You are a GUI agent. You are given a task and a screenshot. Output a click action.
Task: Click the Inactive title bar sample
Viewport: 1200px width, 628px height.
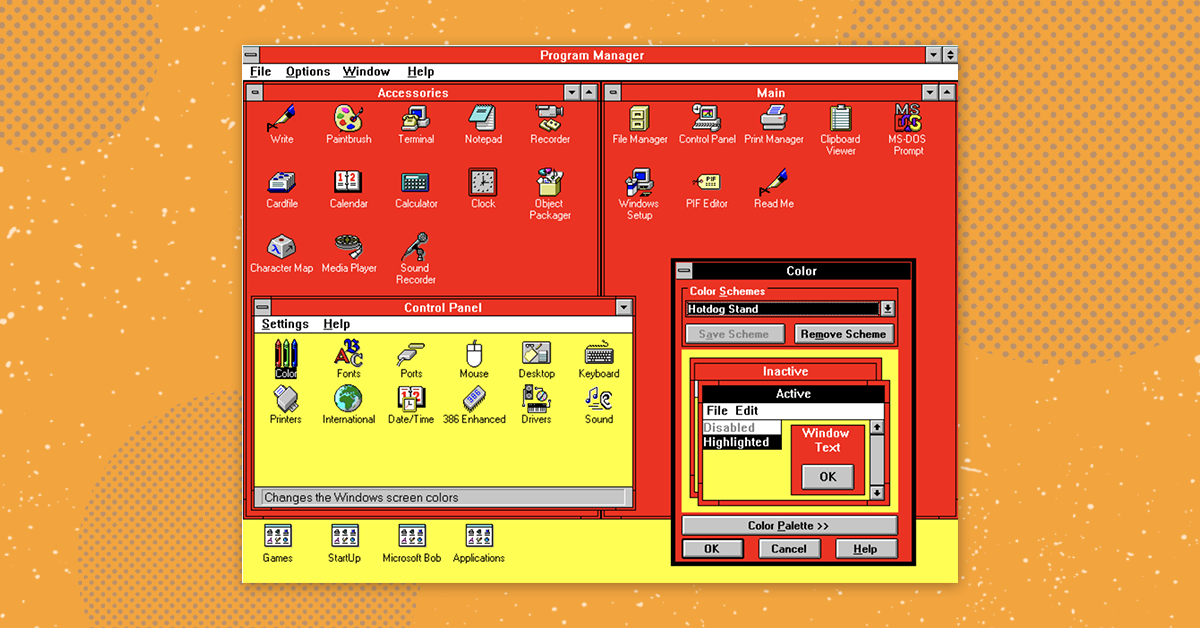785,372
